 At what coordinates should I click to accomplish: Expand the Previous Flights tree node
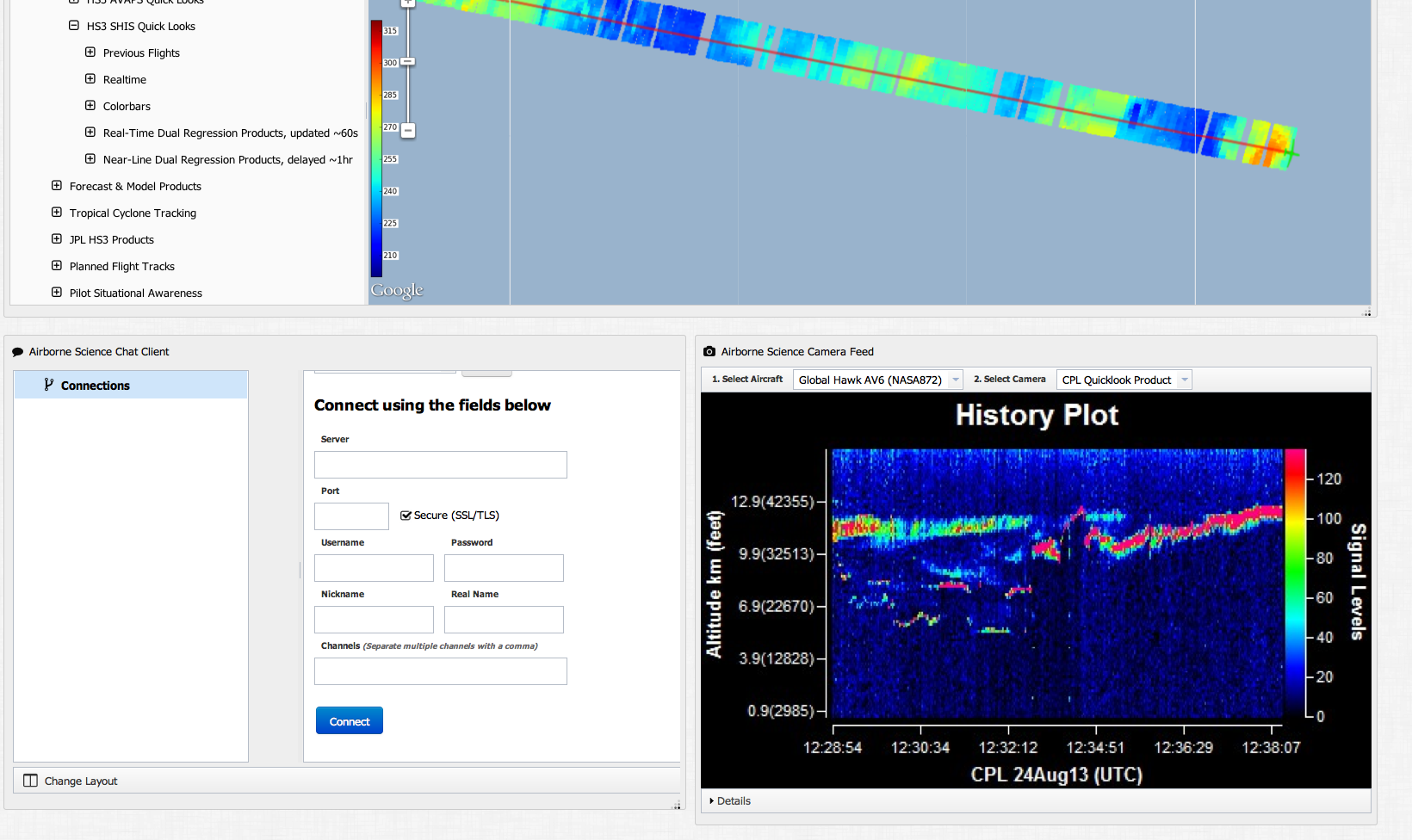[x=90, y=52]
